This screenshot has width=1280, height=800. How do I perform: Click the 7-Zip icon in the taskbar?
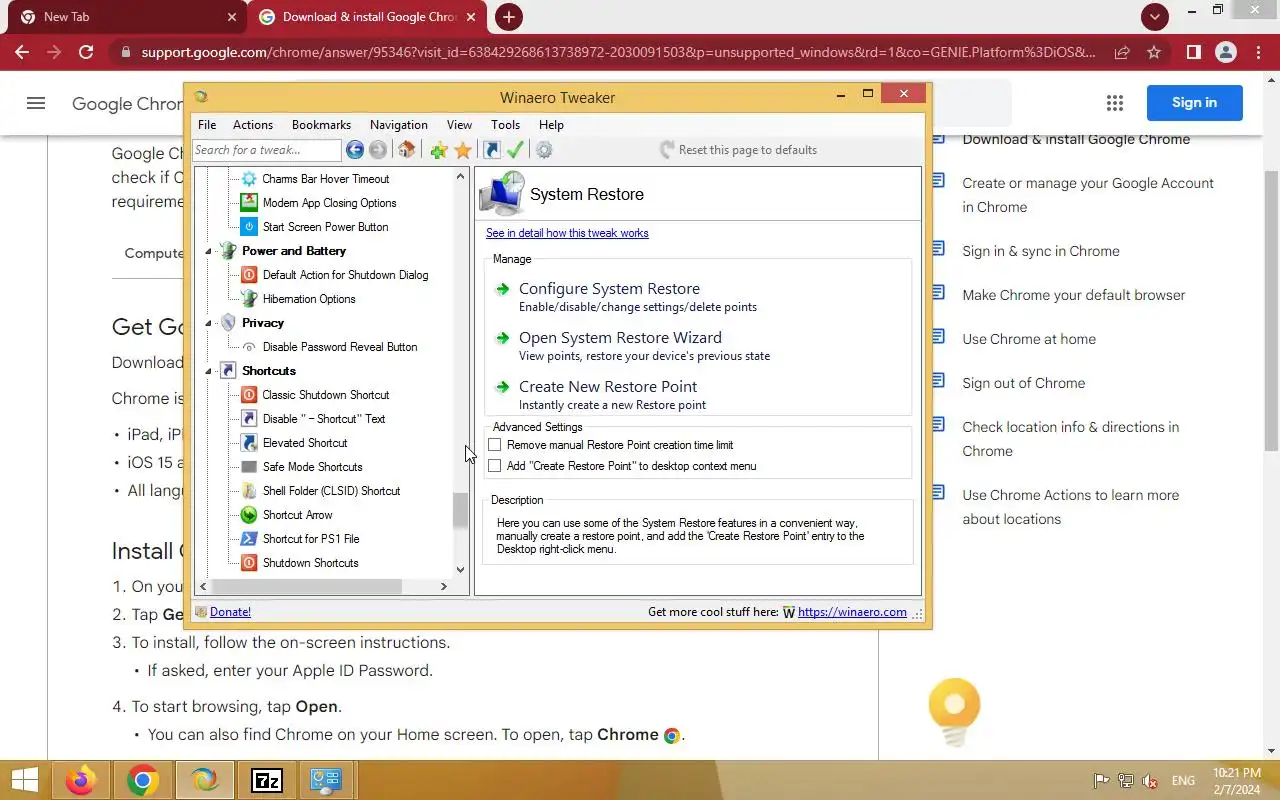pyautogui.click(x=267, y=780)
